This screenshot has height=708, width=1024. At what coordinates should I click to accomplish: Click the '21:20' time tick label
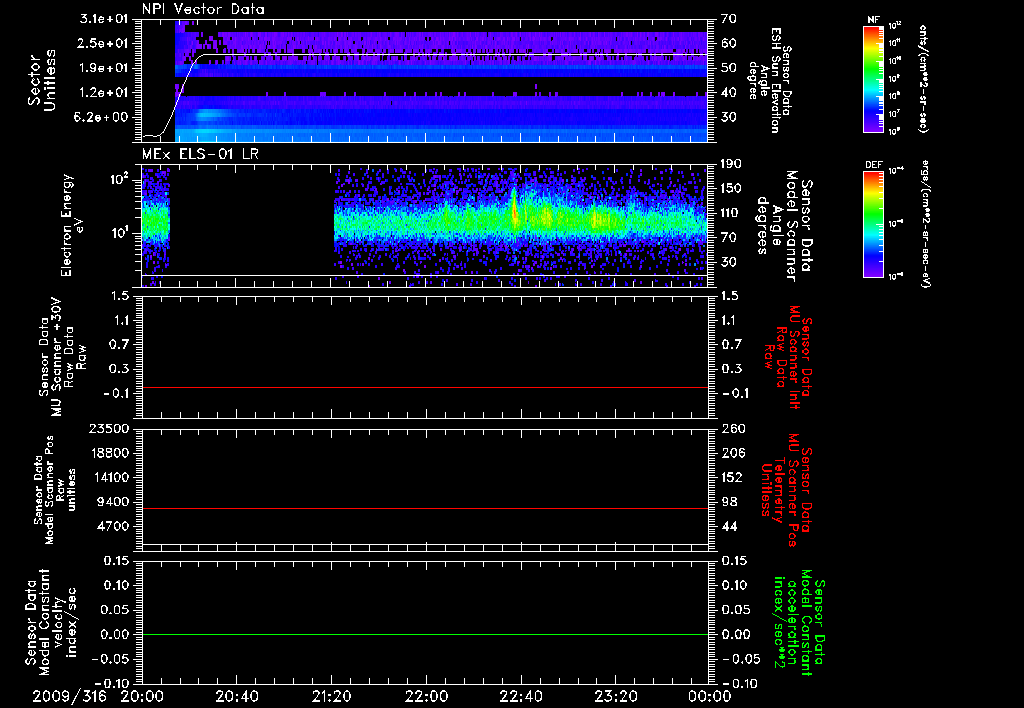pyautogui.click(x=331, y=697)
